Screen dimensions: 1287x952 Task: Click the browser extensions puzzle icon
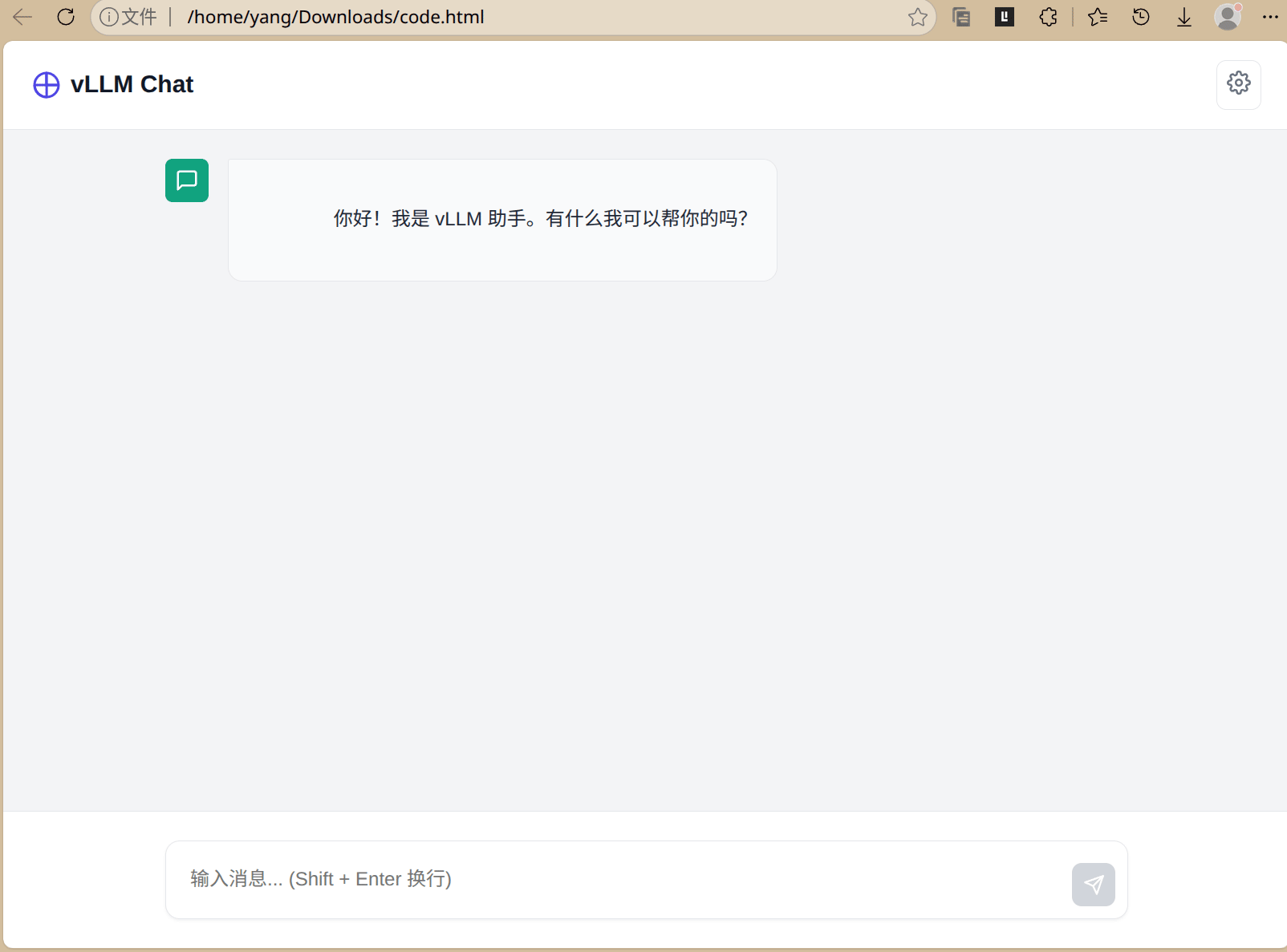[1048, 17]
